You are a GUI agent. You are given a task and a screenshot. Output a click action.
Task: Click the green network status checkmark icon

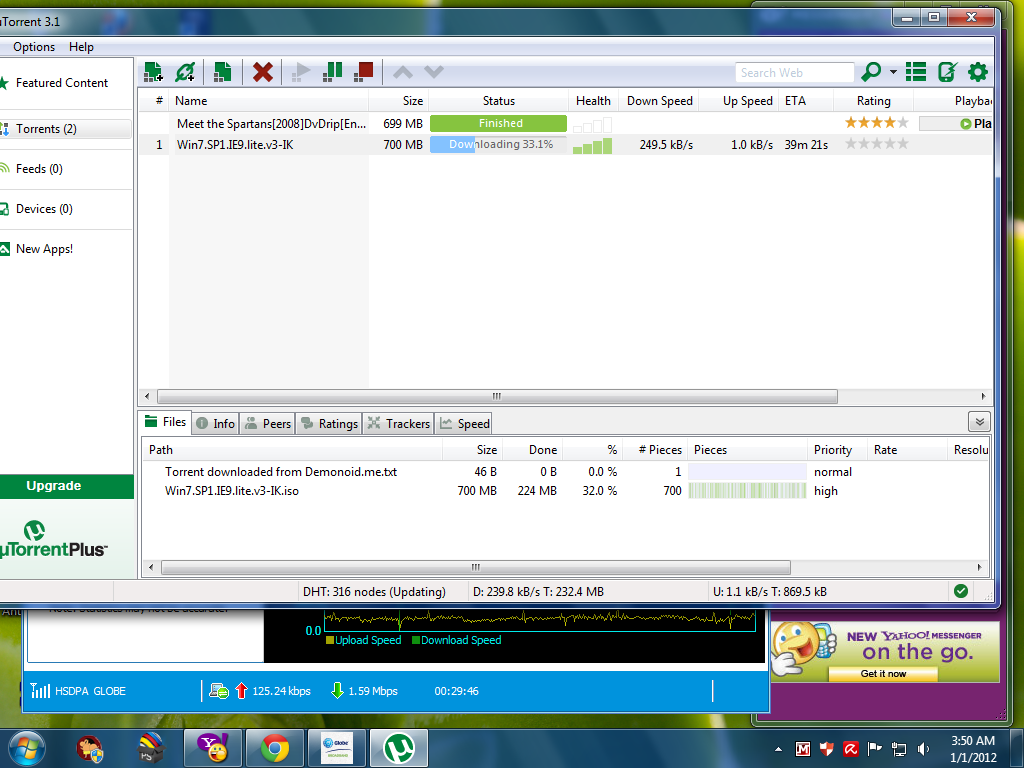(x=961, y=591)
